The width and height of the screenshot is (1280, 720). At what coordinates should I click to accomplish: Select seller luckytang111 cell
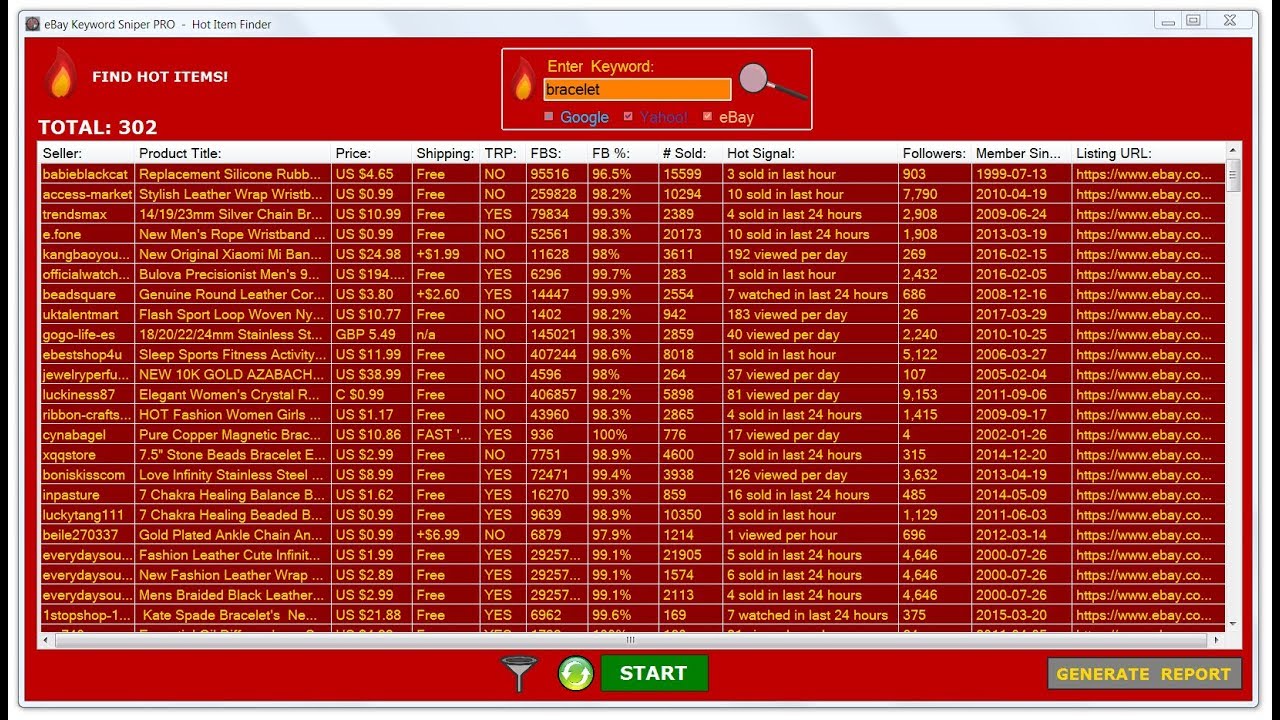pos(87,514)
